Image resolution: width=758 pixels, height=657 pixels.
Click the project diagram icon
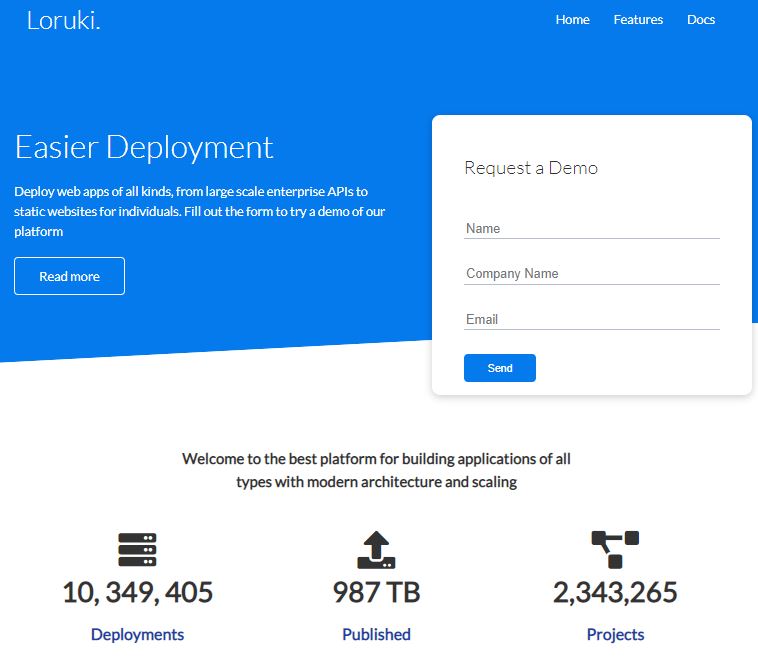point(615,550)
